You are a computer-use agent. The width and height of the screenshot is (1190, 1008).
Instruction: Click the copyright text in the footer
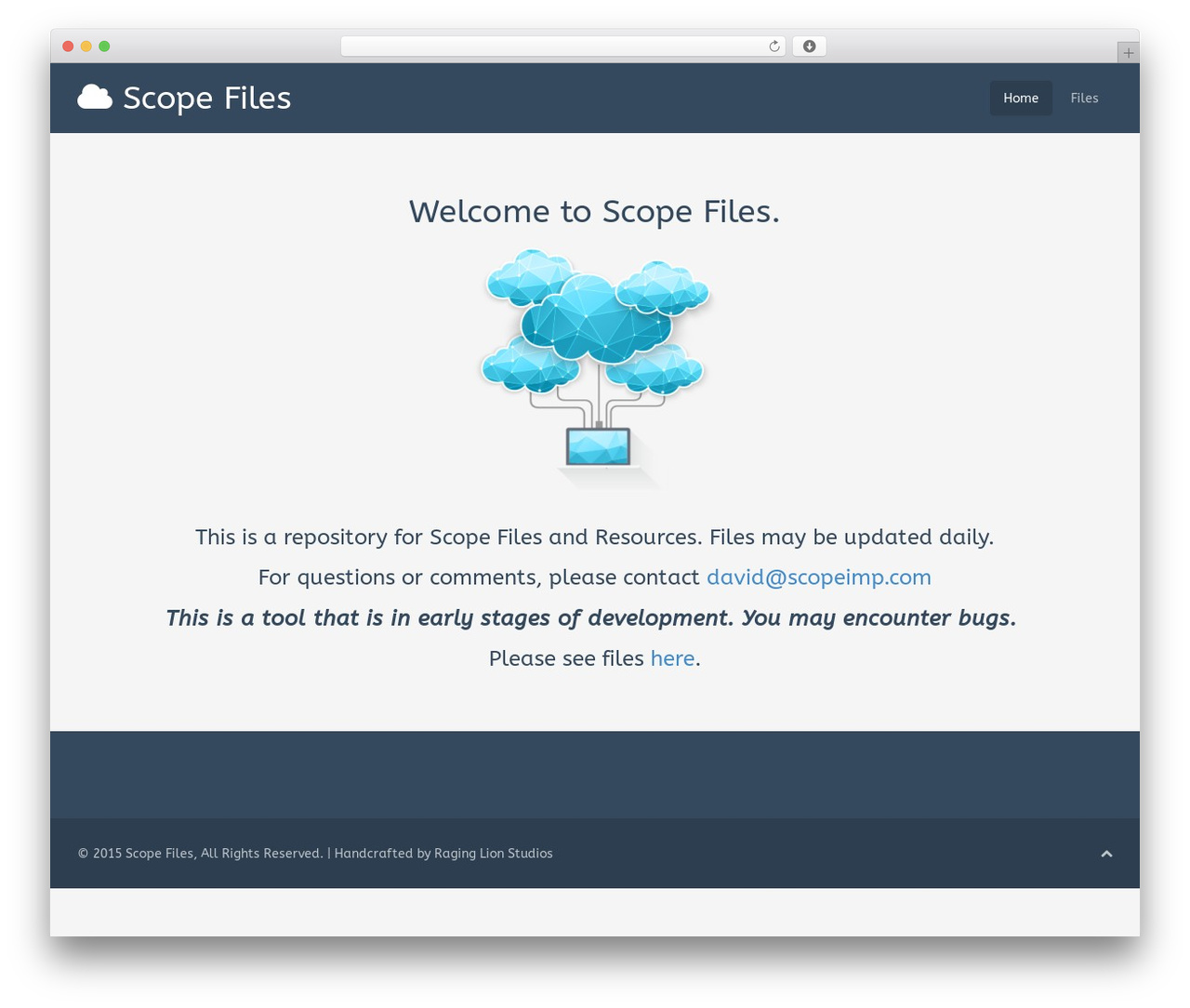(x=315, y=854)
